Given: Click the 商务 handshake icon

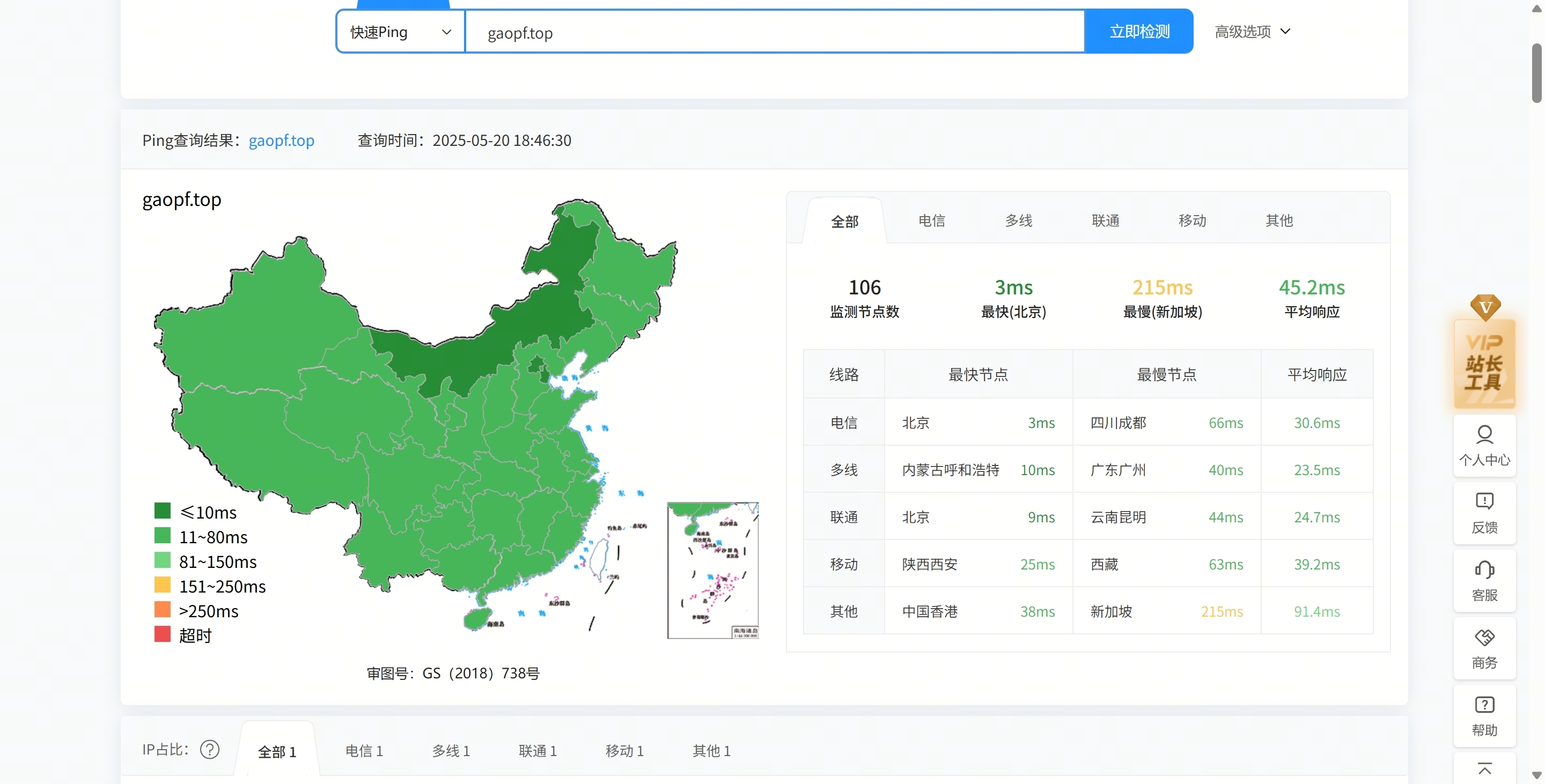Looking at the screenshot, I should (1484, 648).
